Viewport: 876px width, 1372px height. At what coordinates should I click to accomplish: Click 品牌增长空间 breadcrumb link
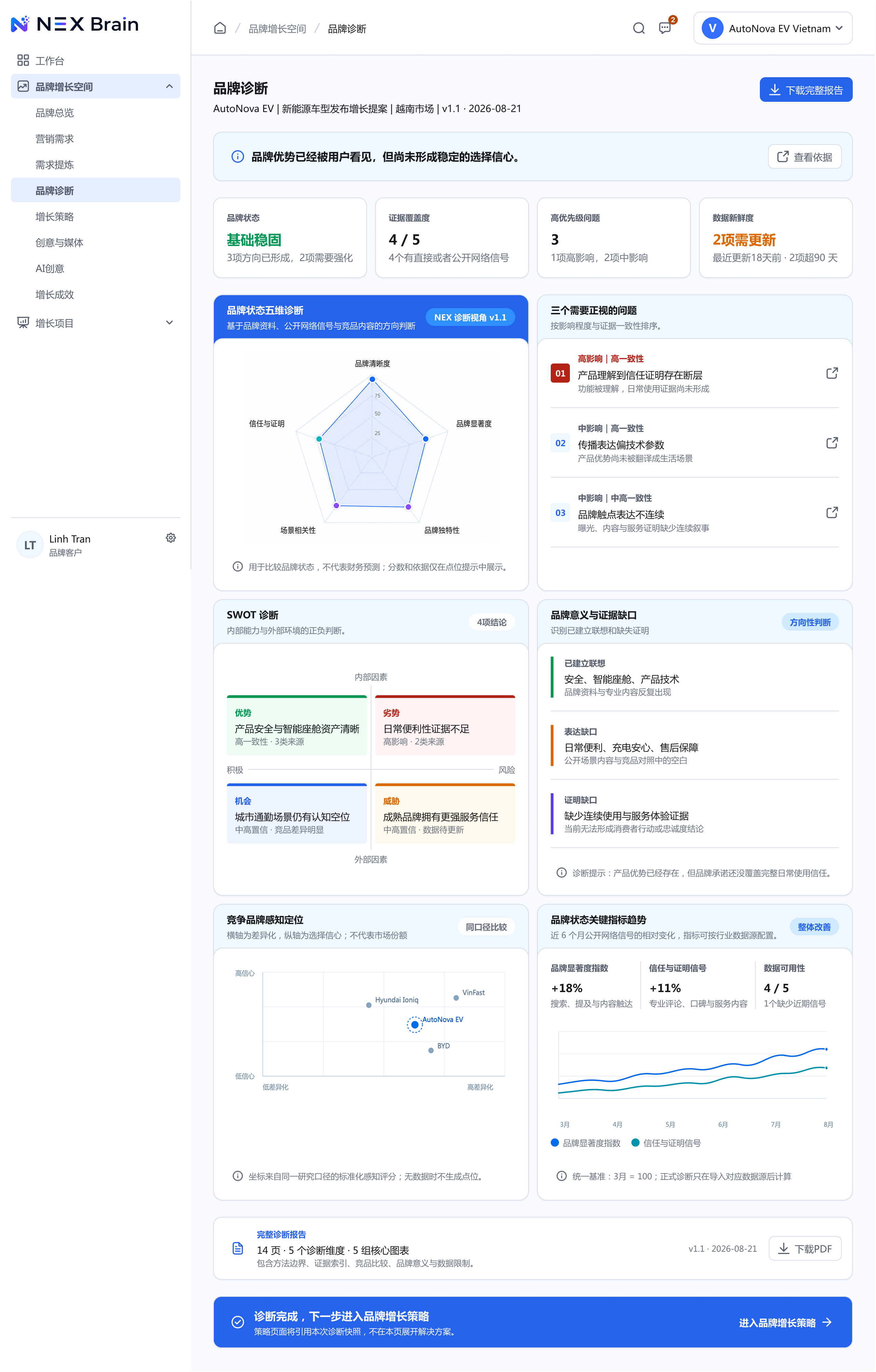(277, 28)
